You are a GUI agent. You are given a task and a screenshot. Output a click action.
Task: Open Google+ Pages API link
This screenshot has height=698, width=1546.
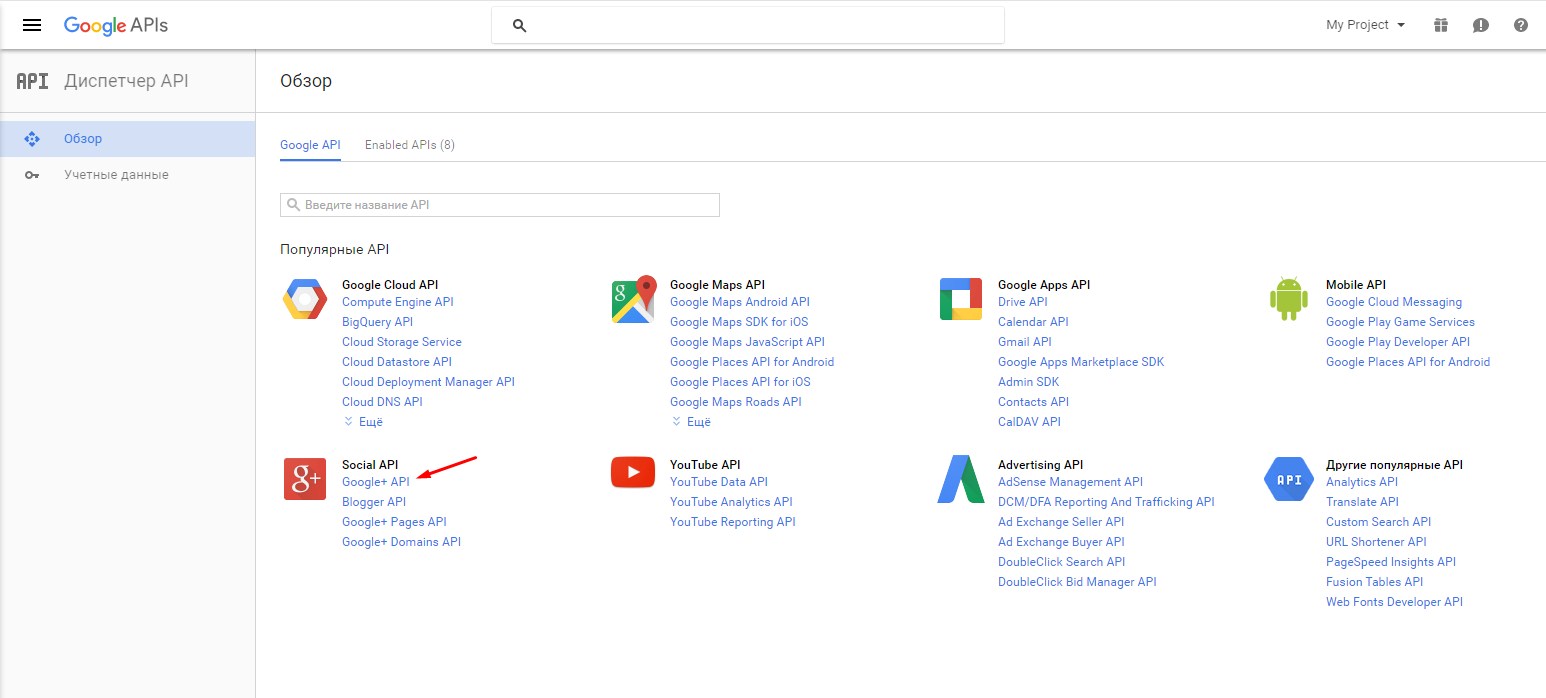pos(394,522)
